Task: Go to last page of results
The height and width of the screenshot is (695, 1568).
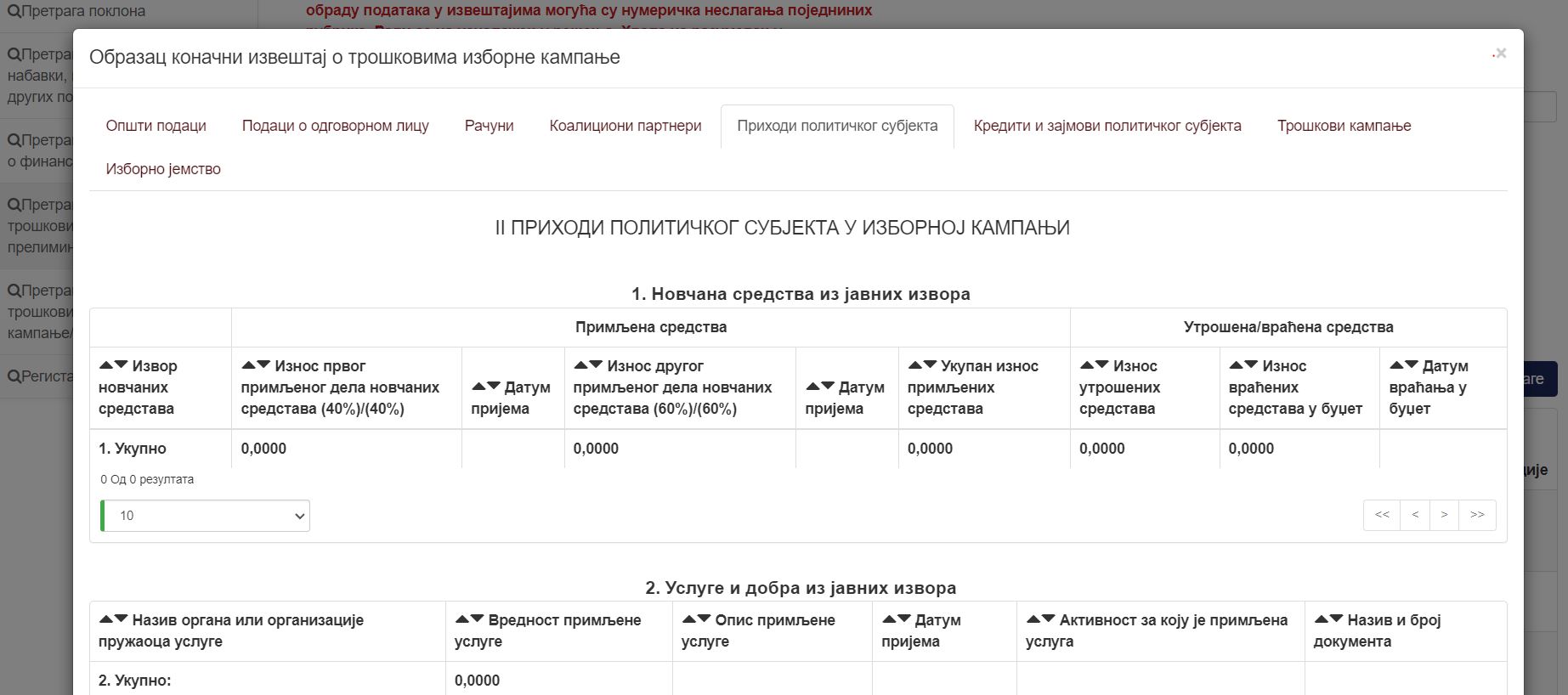Action: 1477,515
